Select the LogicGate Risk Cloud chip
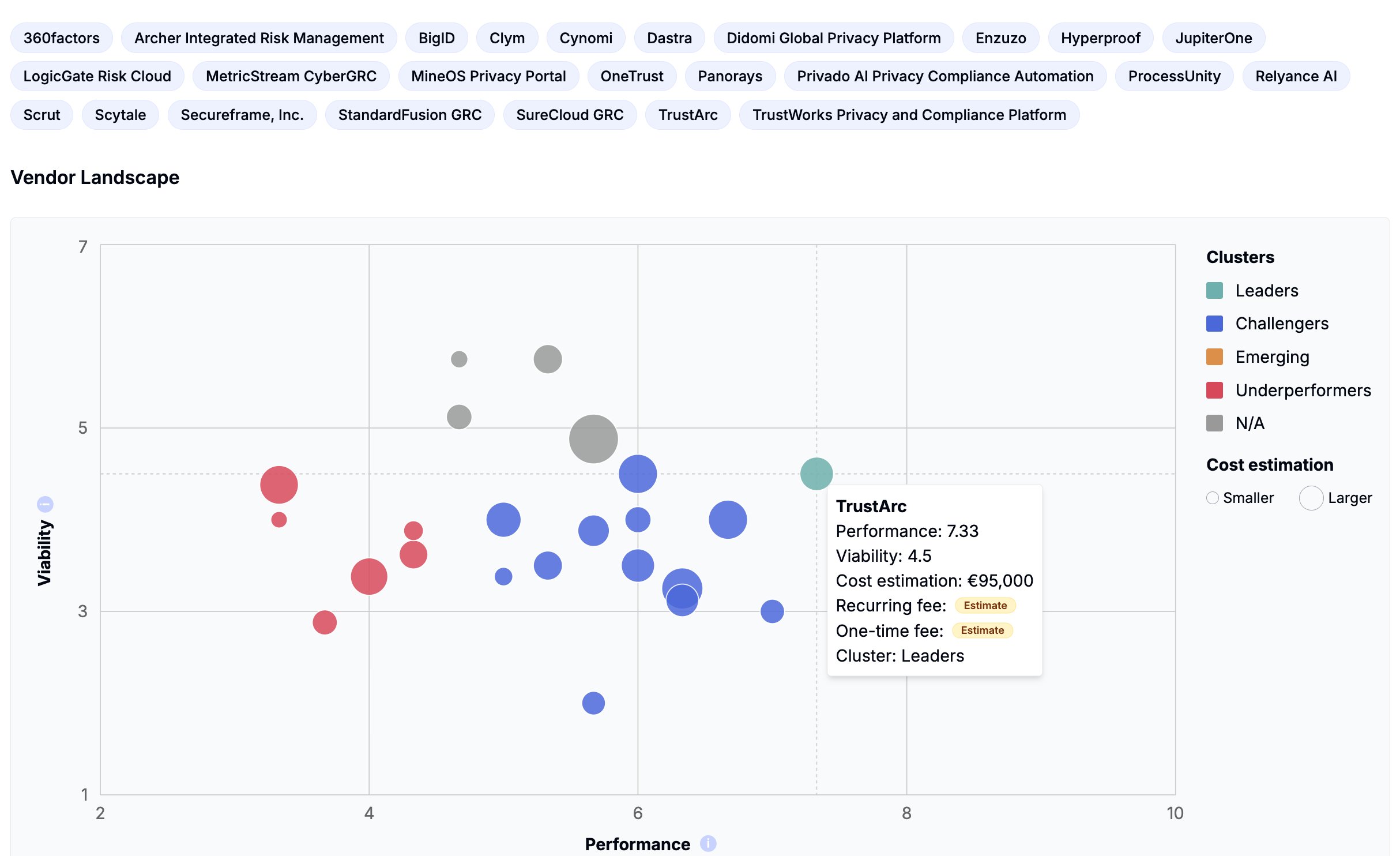The image size is (1400, 856). [97, 76]
